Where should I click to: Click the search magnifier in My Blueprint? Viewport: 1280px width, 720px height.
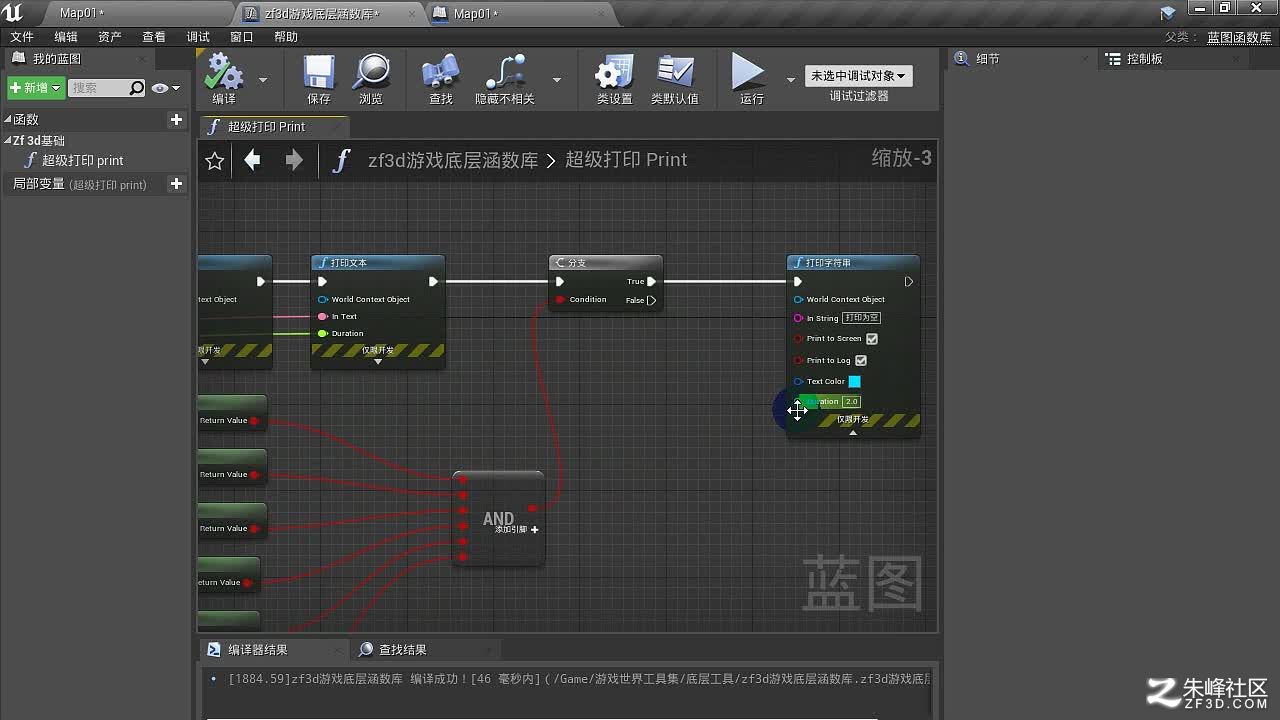137,88
